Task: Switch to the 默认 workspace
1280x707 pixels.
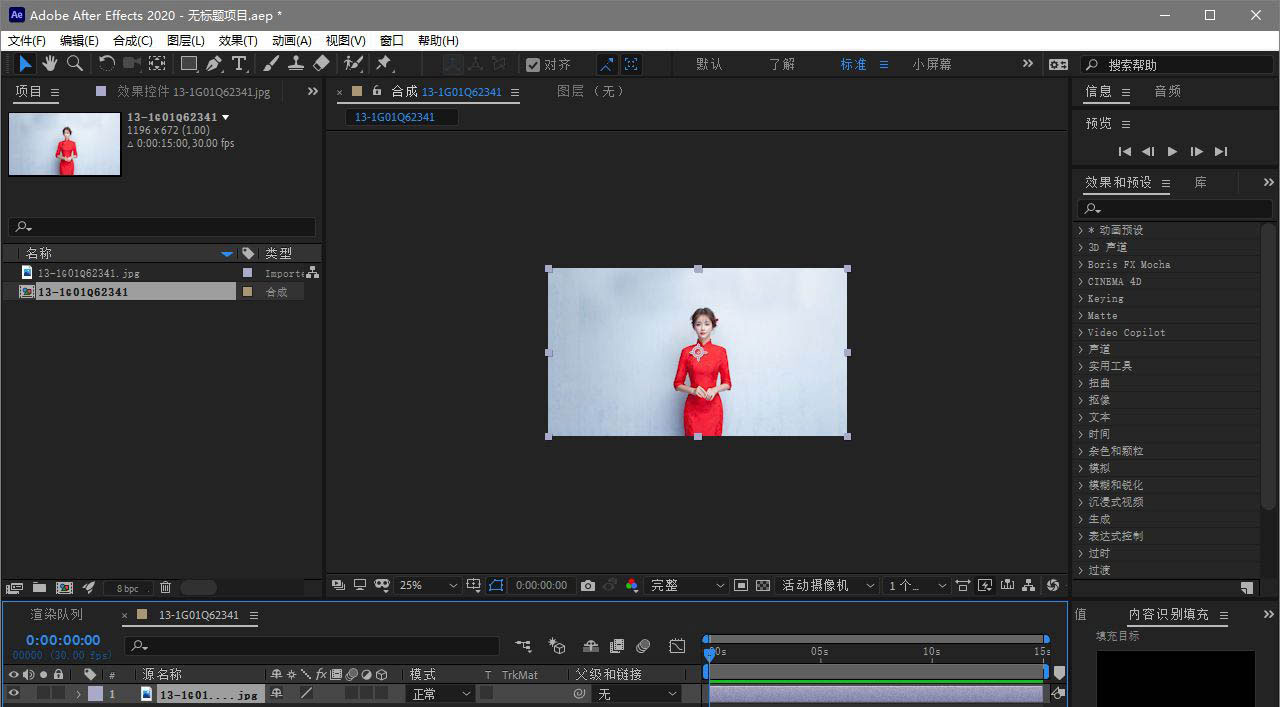Action: (x=709, y=64)
